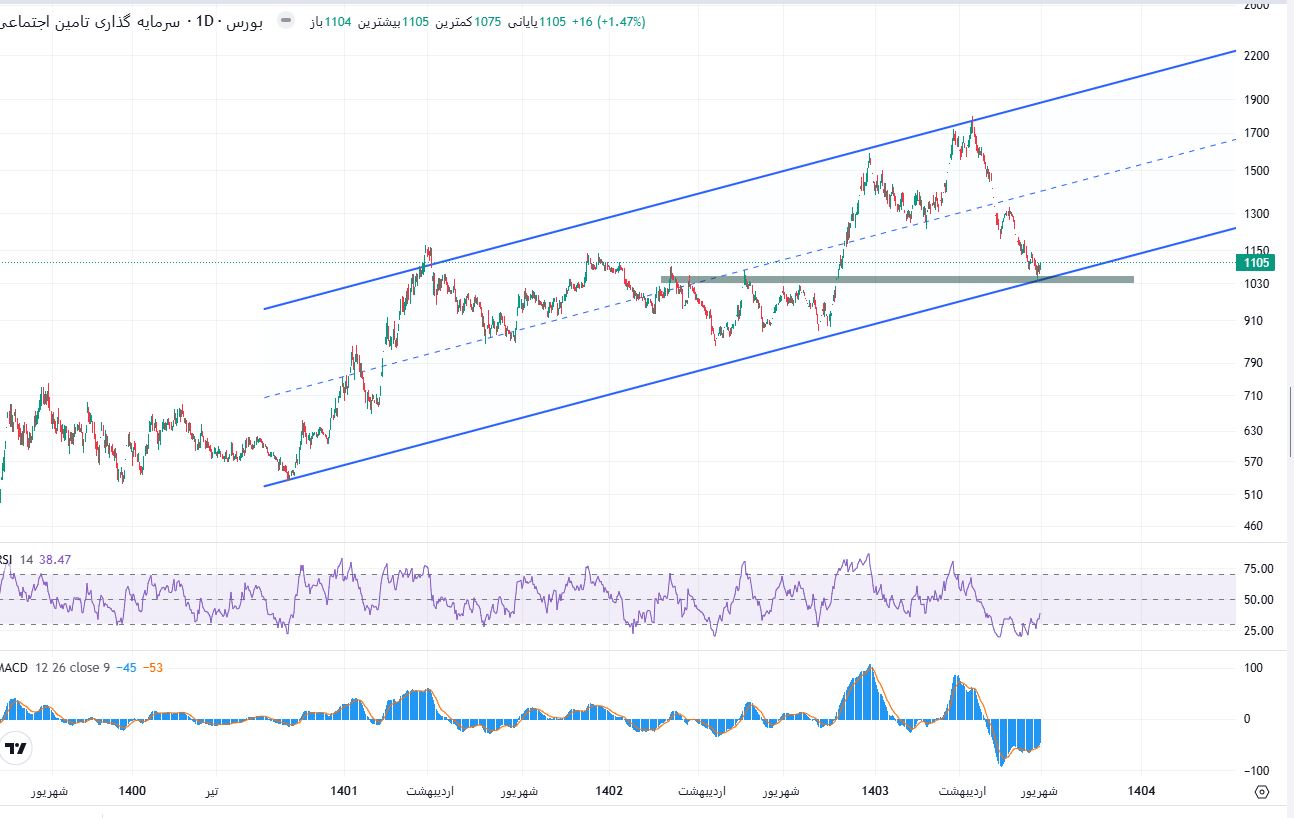Click the 2200 price axis label
Screen dimensions: 1294x818
coord(1254,56)
